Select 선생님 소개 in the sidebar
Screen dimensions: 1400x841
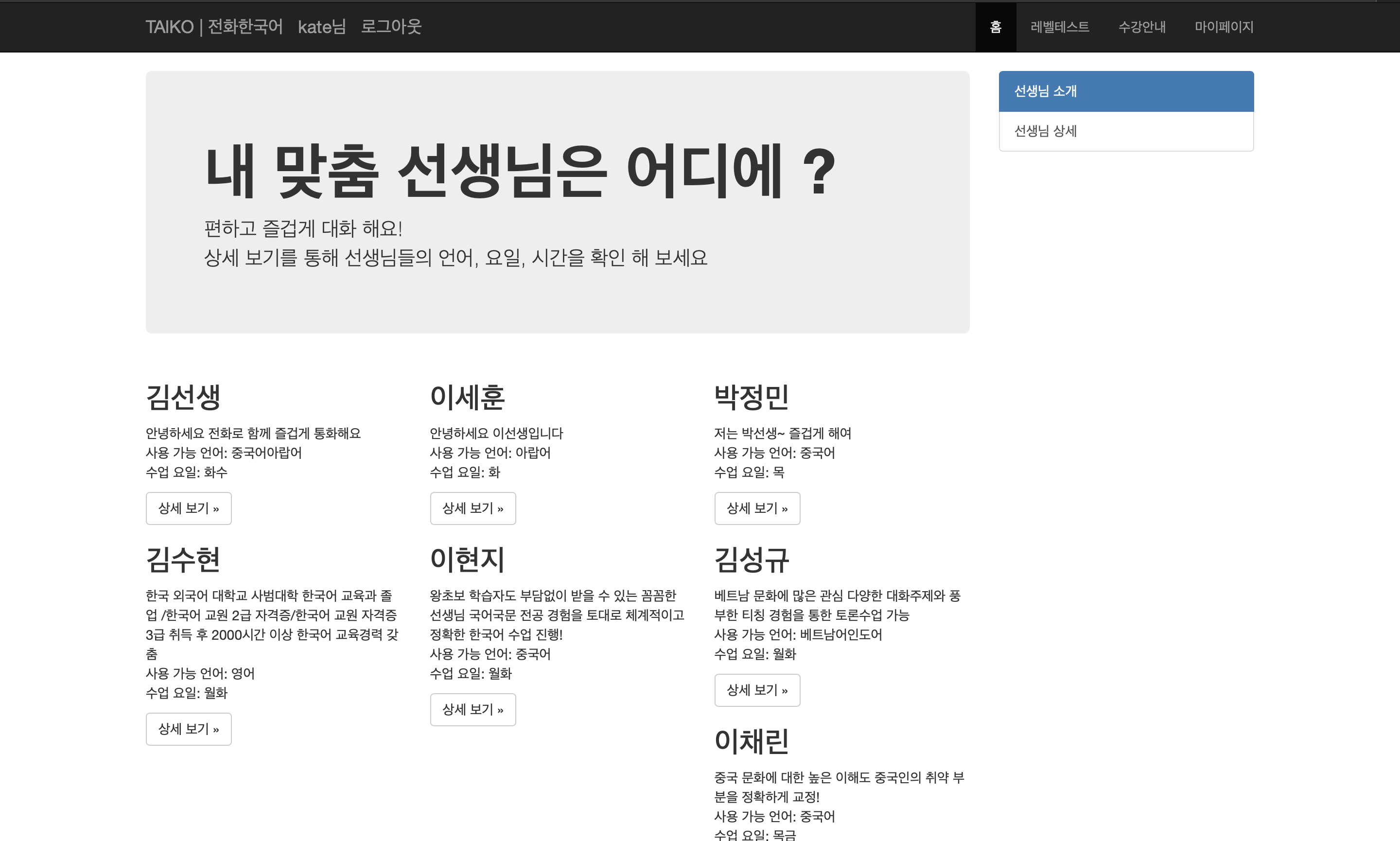coord(1045,91)
